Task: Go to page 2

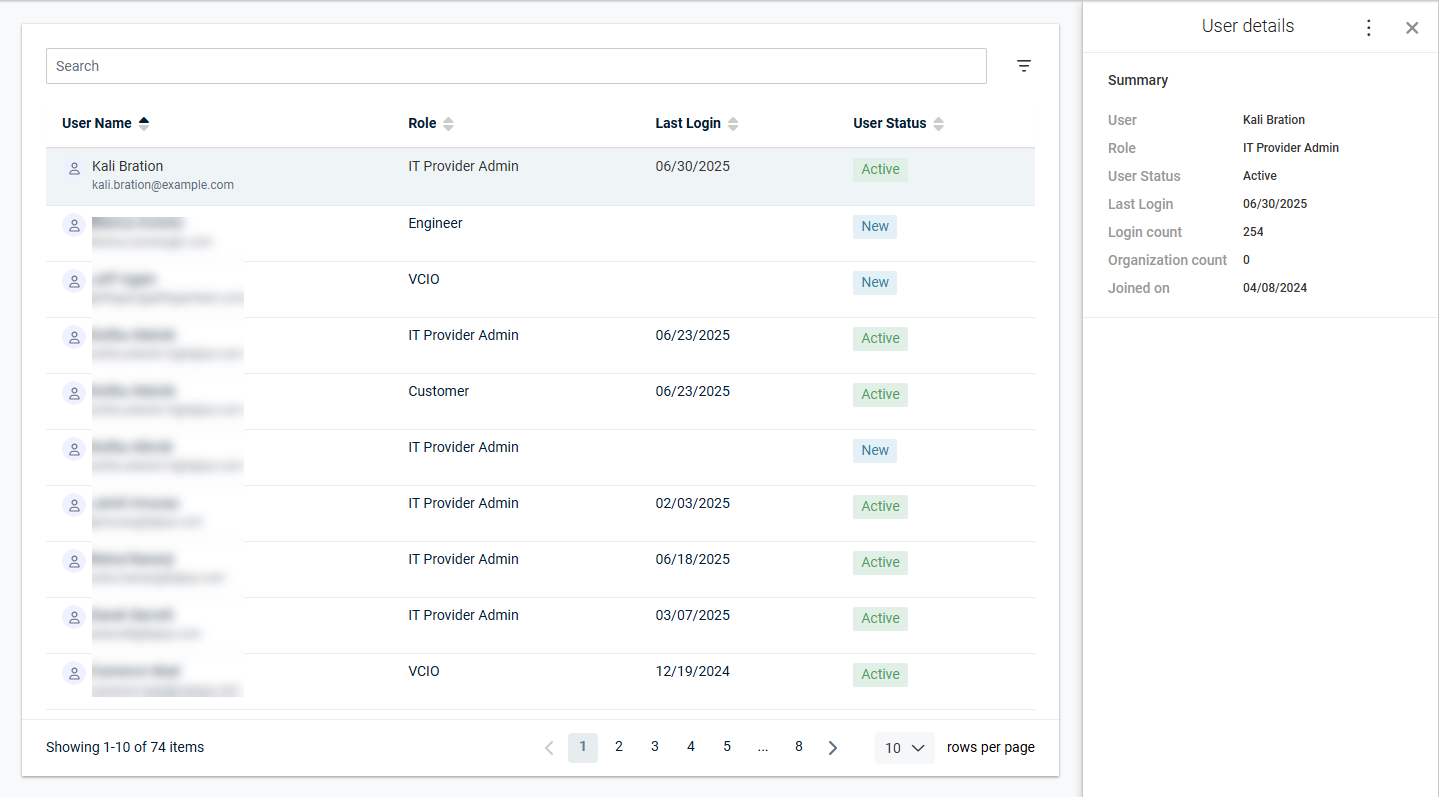Action: pyautogui.click(x=619, y=747)
